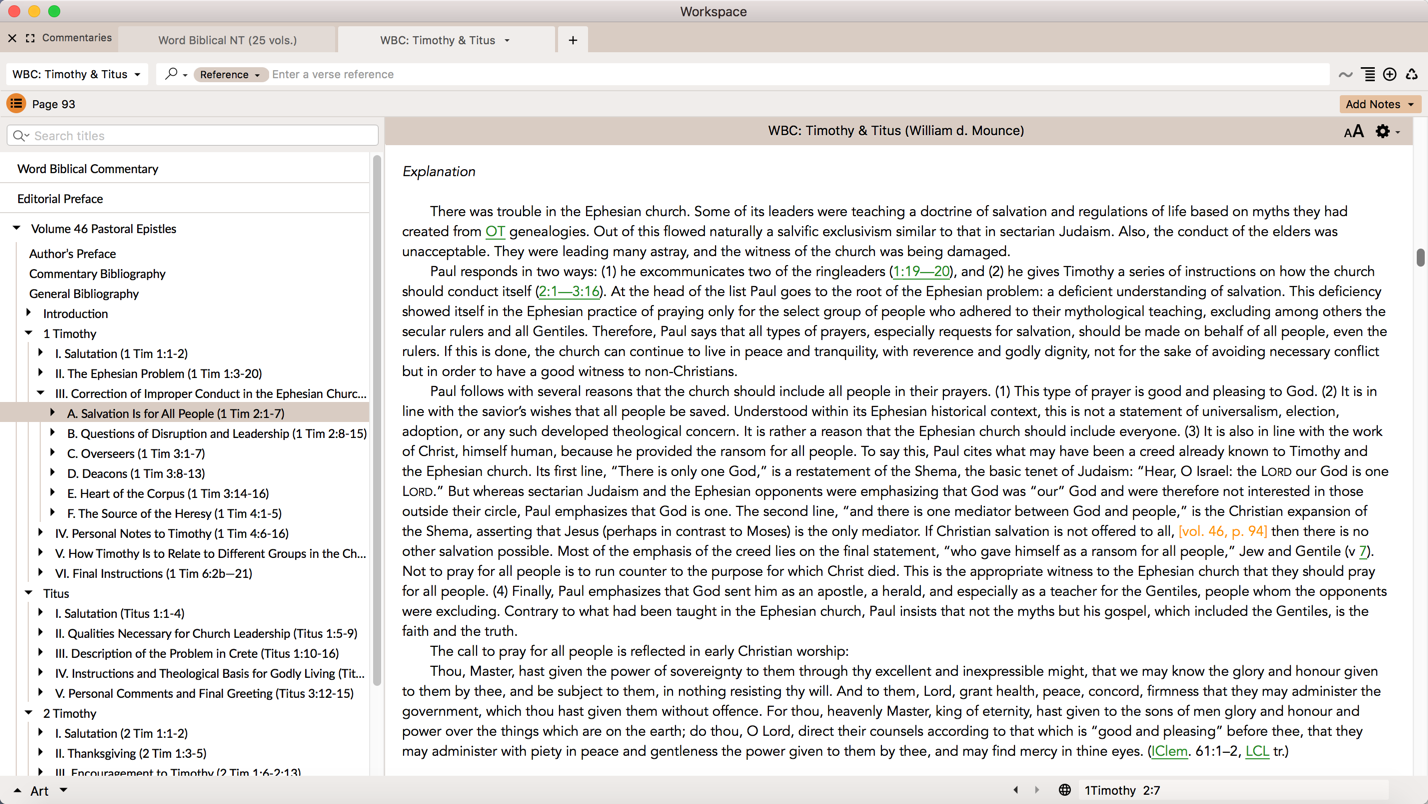Select V. Personal Comments and Final Greeting
Image resolution: width=1428 pixels, height=804 pixels.
pos(204,694)
